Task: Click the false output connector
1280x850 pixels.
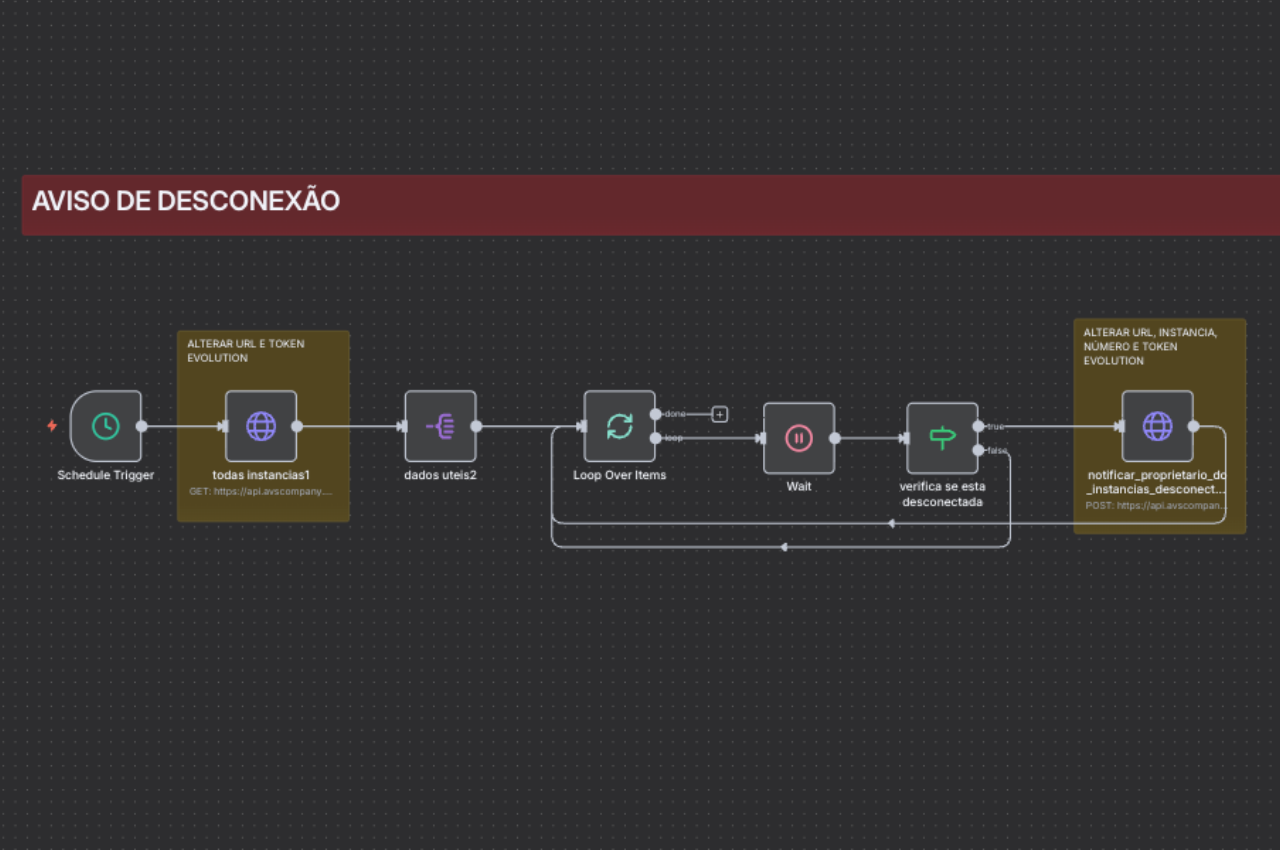Action: coord(978,450)
